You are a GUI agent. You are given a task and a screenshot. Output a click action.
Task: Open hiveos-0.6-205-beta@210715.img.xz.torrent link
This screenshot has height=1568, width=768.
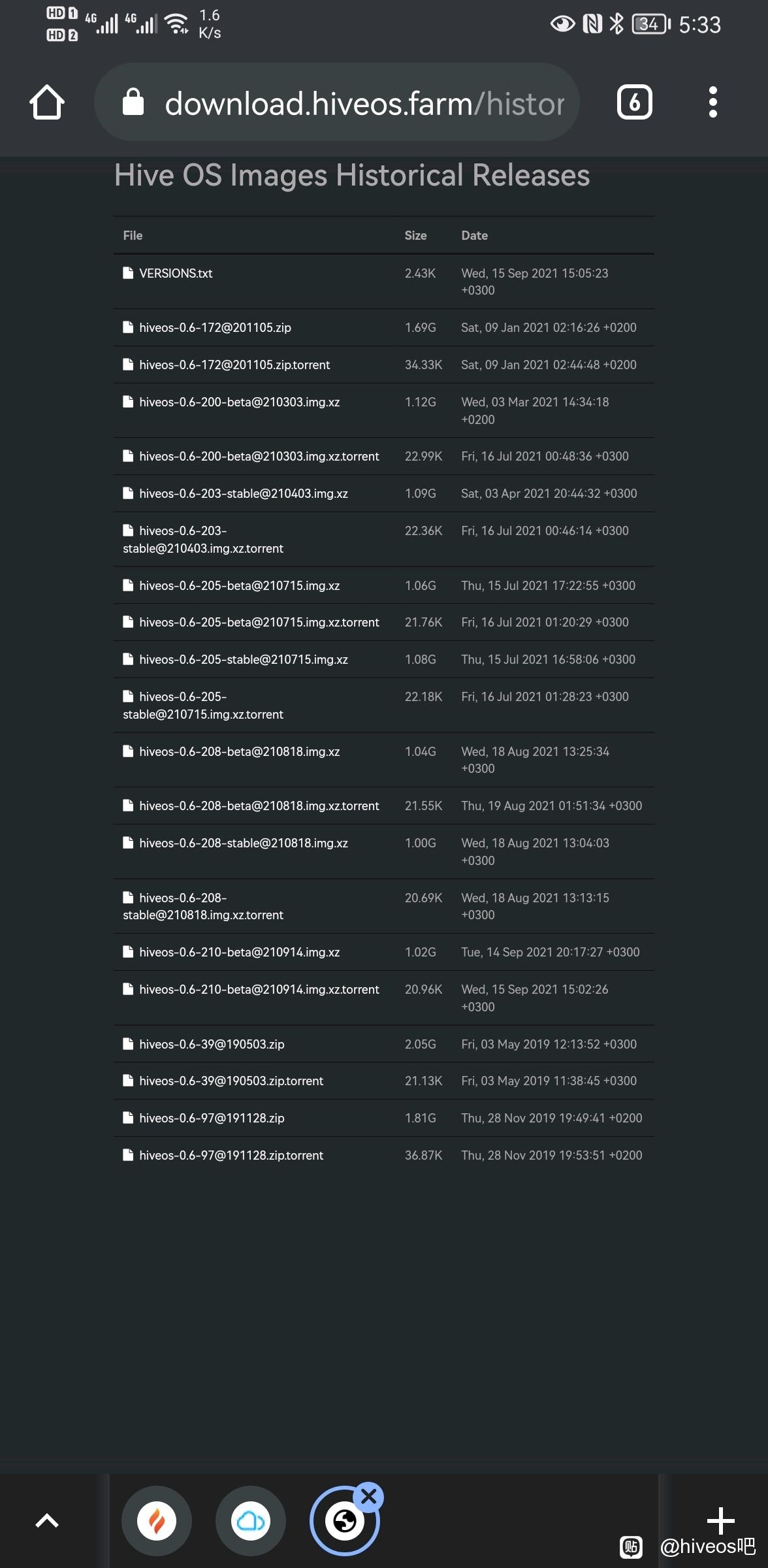tap(259, 623)
